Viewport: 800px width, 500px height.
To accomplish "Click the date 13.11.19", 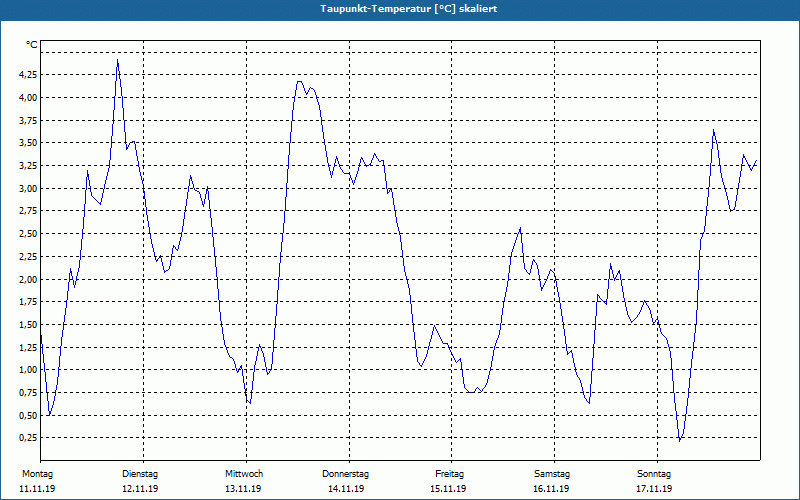I will [243, 489].
